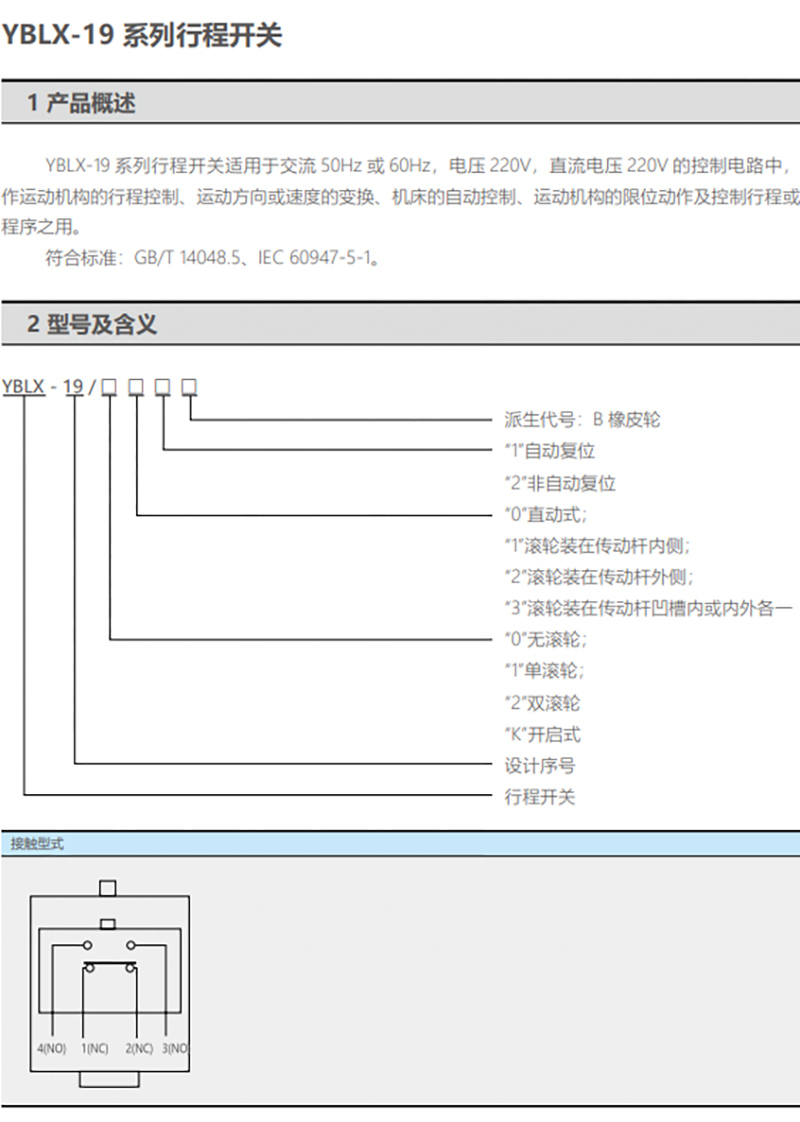The image size is (800, 1122).
Task: Click the line '"2"滚轮装在传动杆外侧'
Action: click(x=599, y=577)
